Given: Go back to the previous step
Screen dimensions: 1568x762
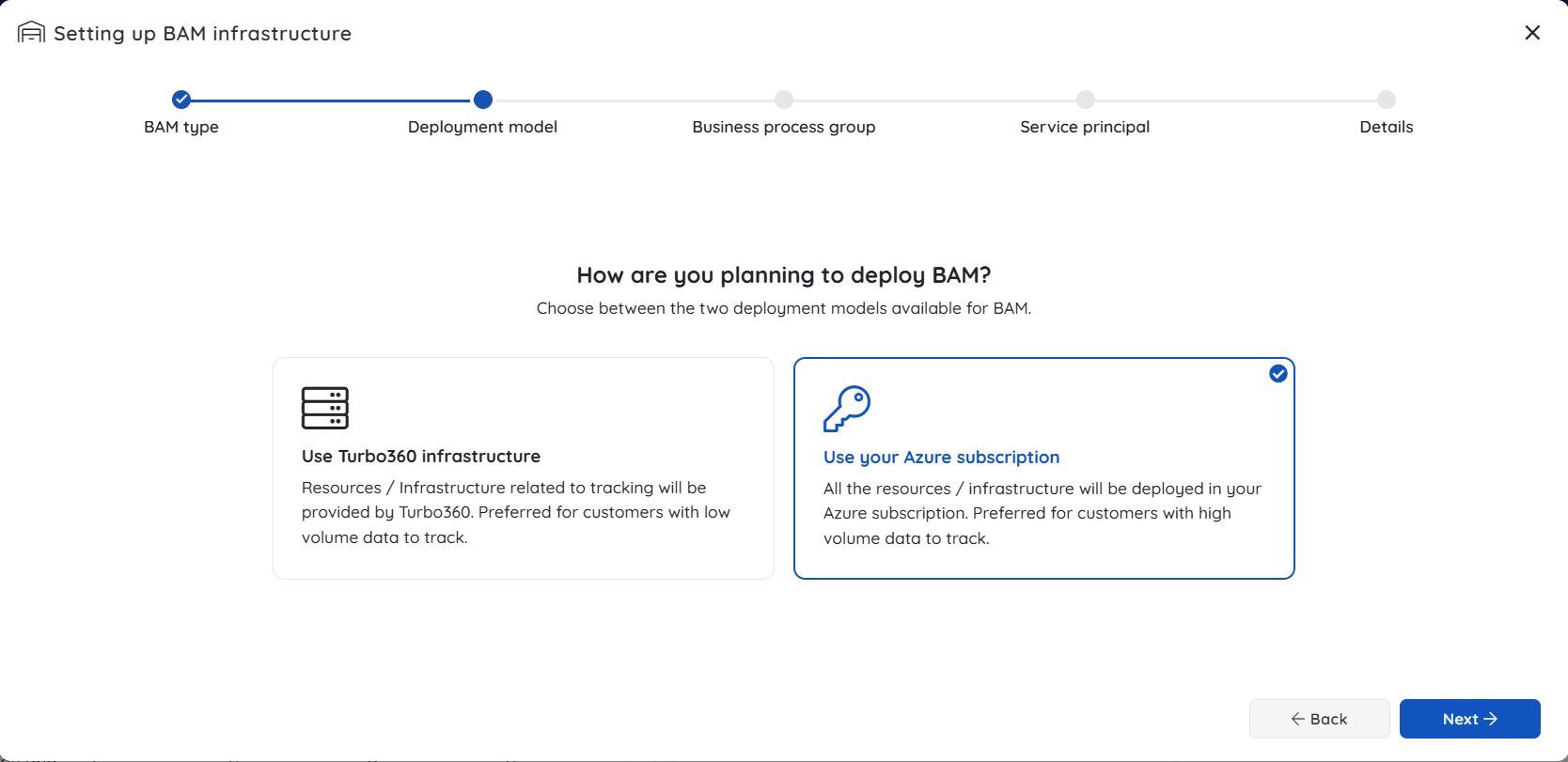Looking at the screenshot, I should tap(1320, 719).
